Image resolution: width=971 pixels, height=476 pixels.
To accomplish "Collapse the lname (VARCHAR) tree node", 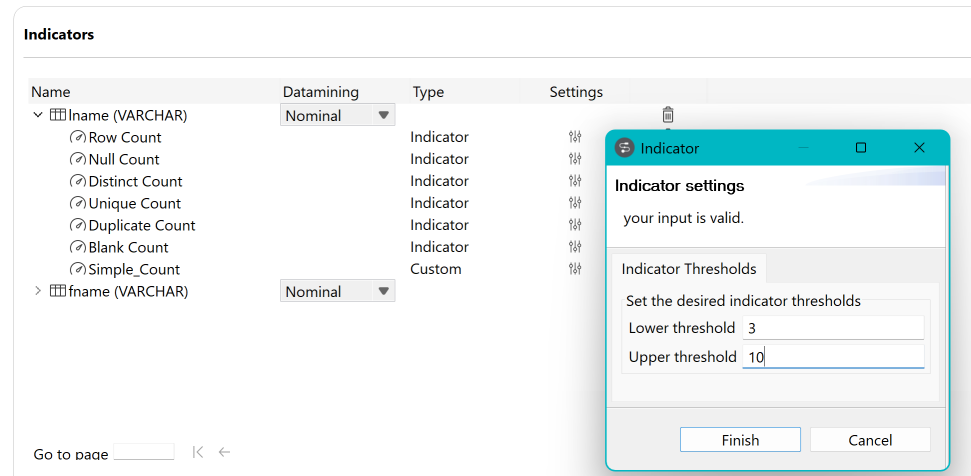I will (x=38, y=115).
